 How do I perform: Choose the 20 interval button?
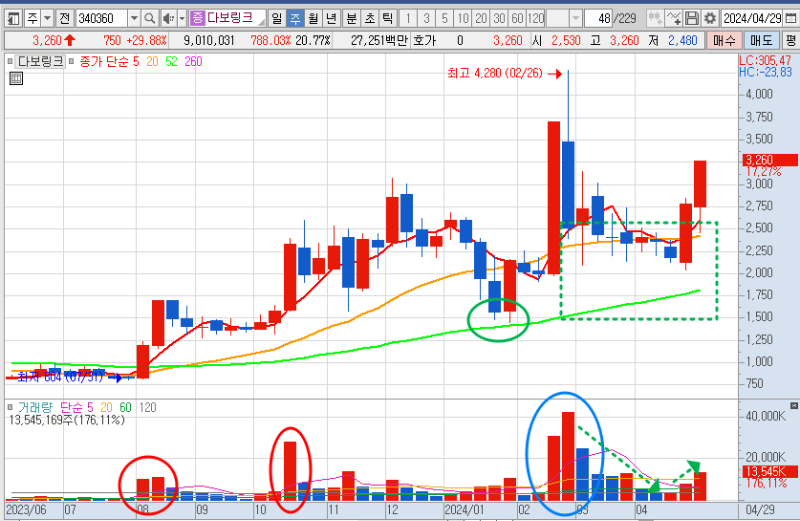coord(481,19)
